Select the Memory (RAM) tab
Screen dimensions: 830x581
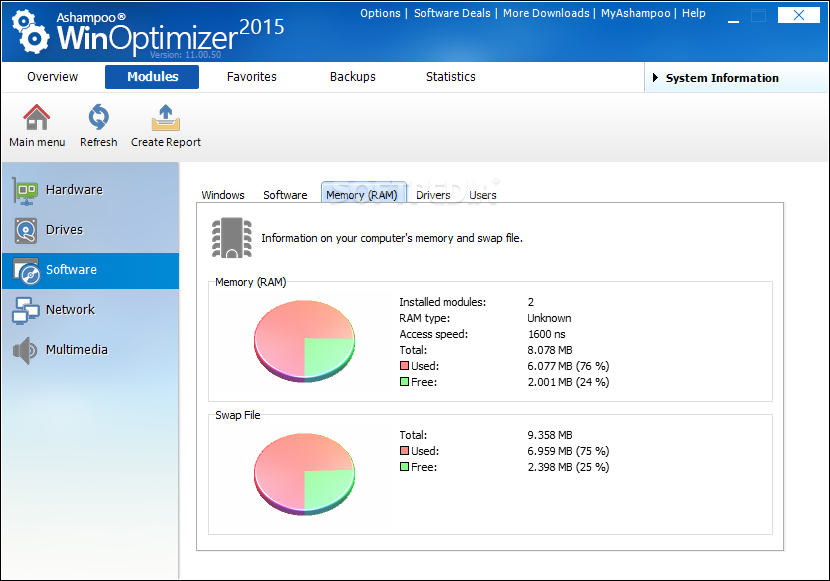(363, 193)
